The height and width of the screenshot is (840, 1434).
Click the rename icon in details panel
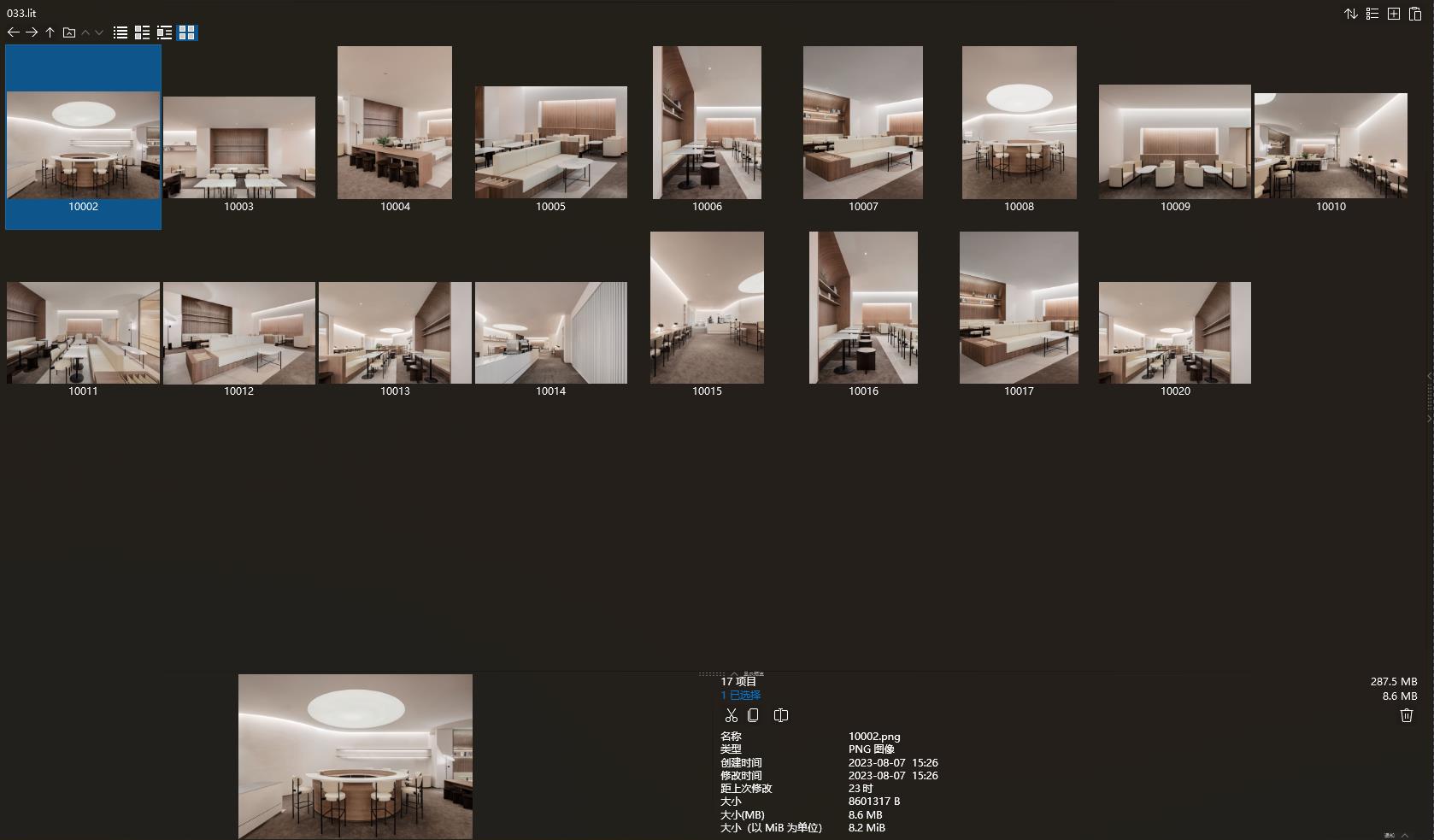(x=781, y=715)
